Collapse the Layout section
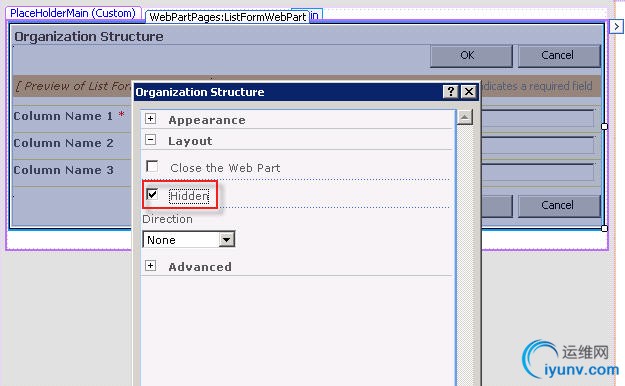Screen dimensions: 625x386 (x=151, y=140)
